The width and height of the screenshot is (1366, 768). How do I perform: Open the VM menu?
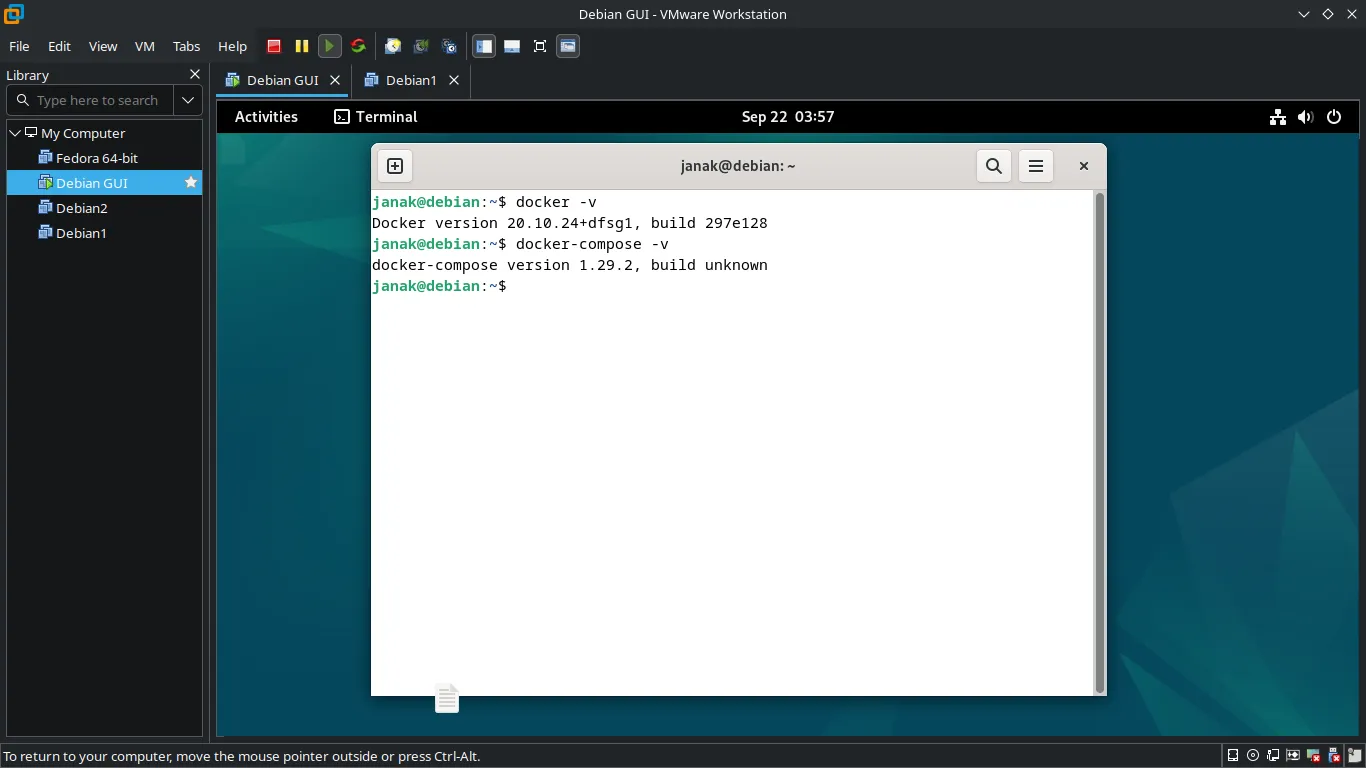(145, 46)
